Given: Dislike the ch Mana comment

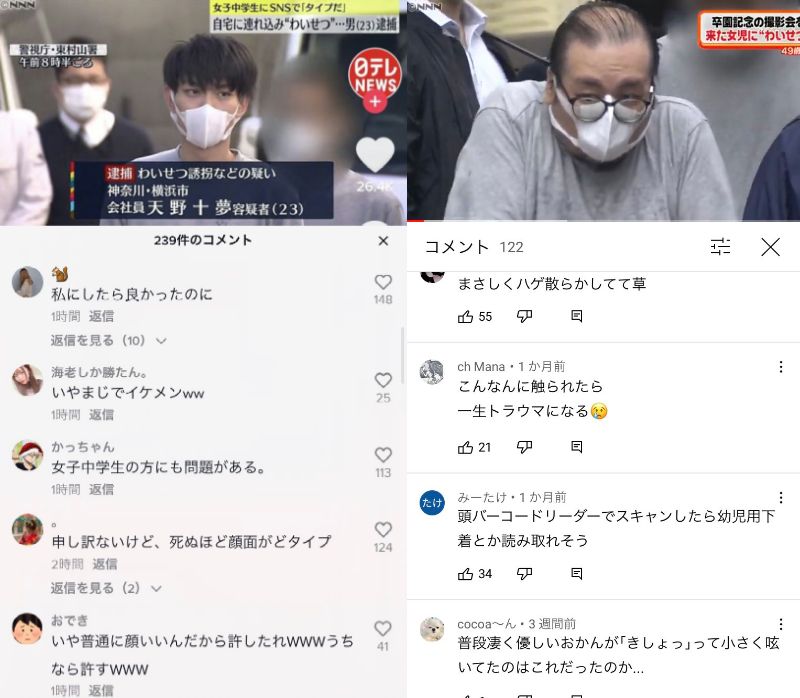Looking at the screenshot, I should (524, 447).
